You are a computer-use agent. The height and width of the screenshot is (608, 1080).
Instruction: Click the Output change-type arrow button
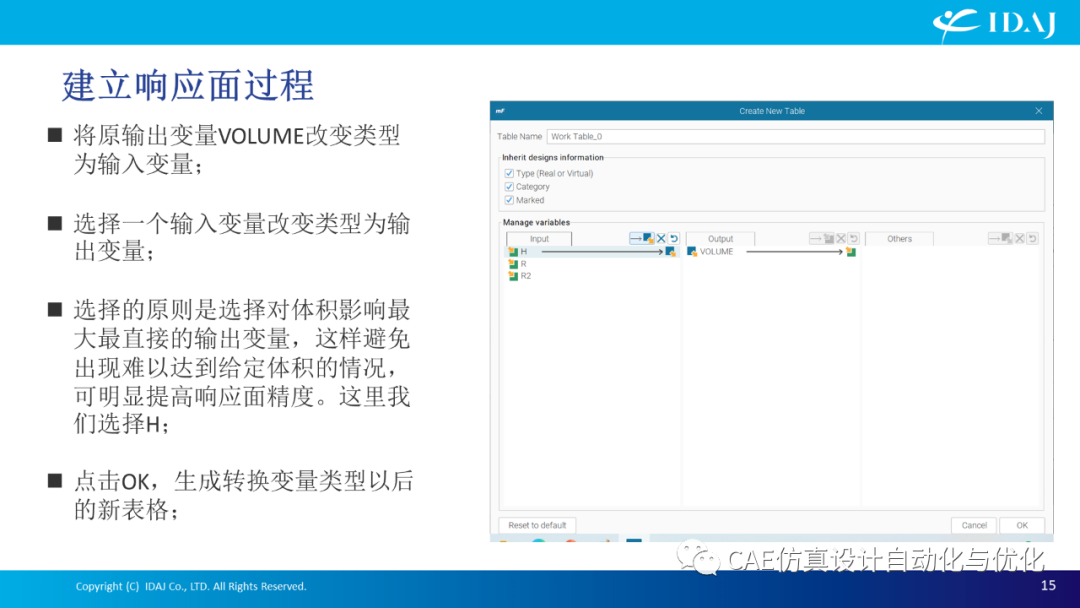coord(822,238)
